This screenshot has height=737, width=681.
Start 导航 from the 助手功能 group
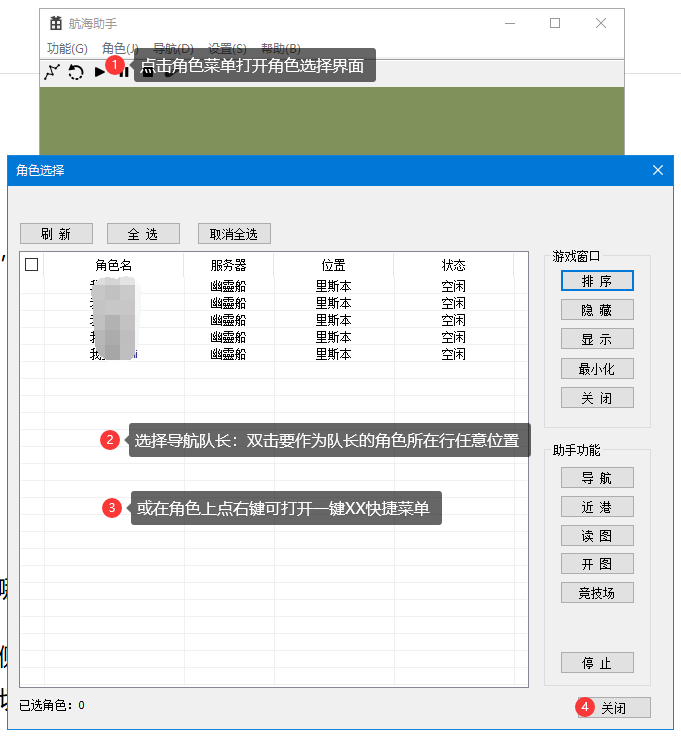click(x=597, y=477)
